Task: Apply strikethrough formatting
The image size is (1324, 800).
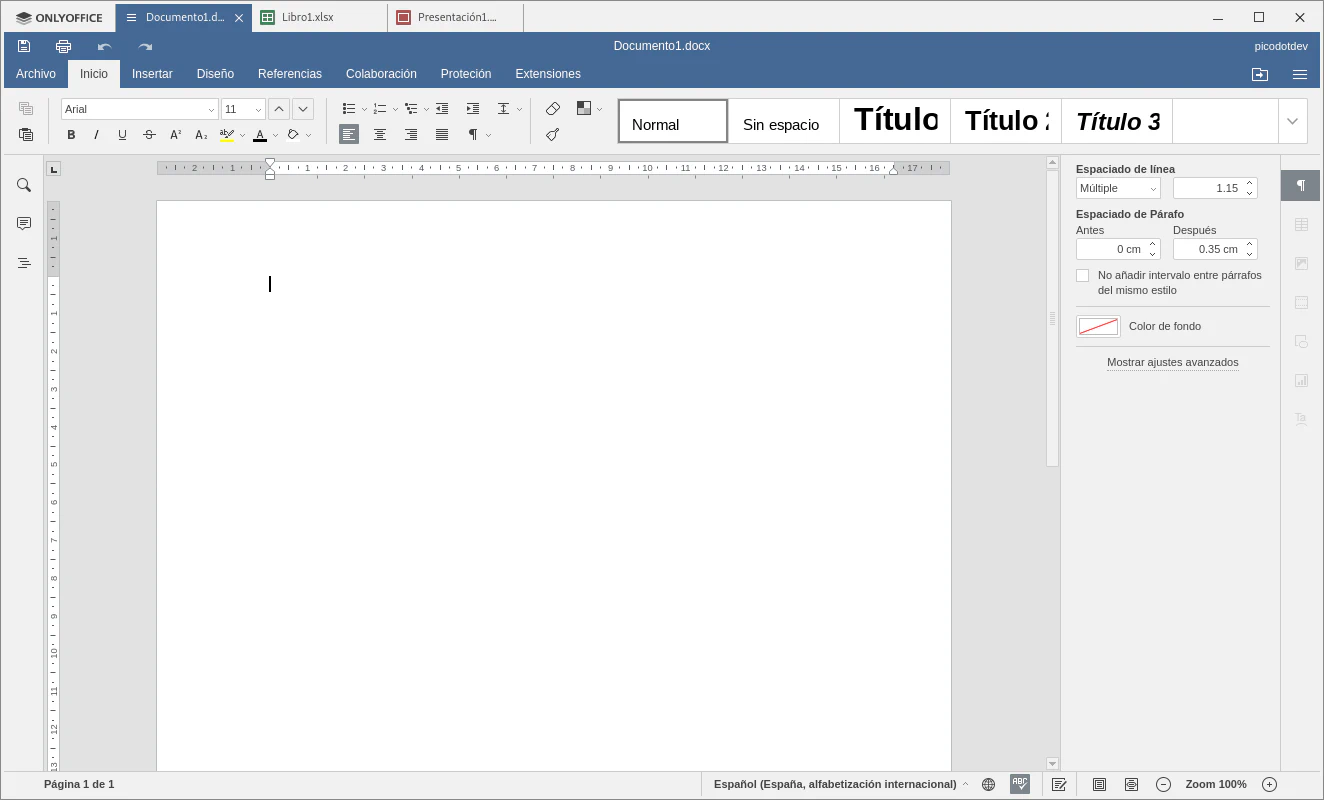Action: pyautogui.click(x=149, y=135)
